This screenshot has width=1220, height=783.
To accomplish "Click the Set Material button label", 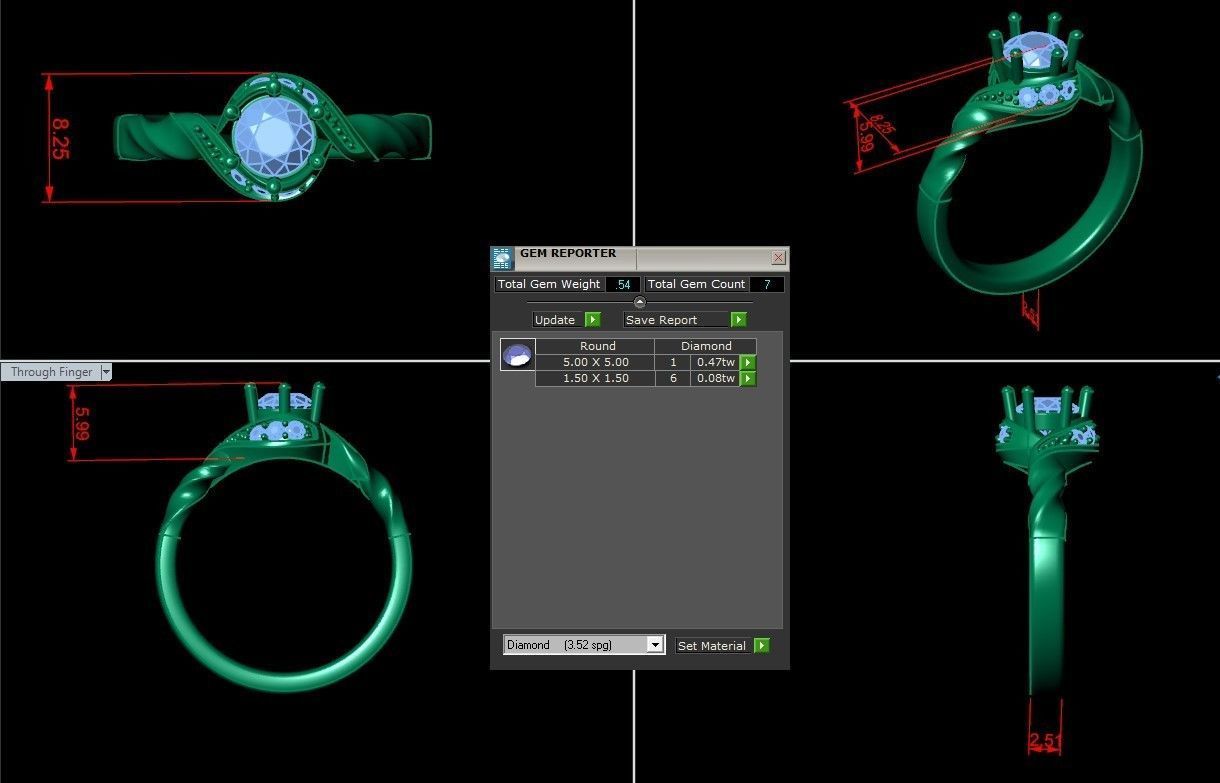I will pyautogui.click(x=712, y=646).
